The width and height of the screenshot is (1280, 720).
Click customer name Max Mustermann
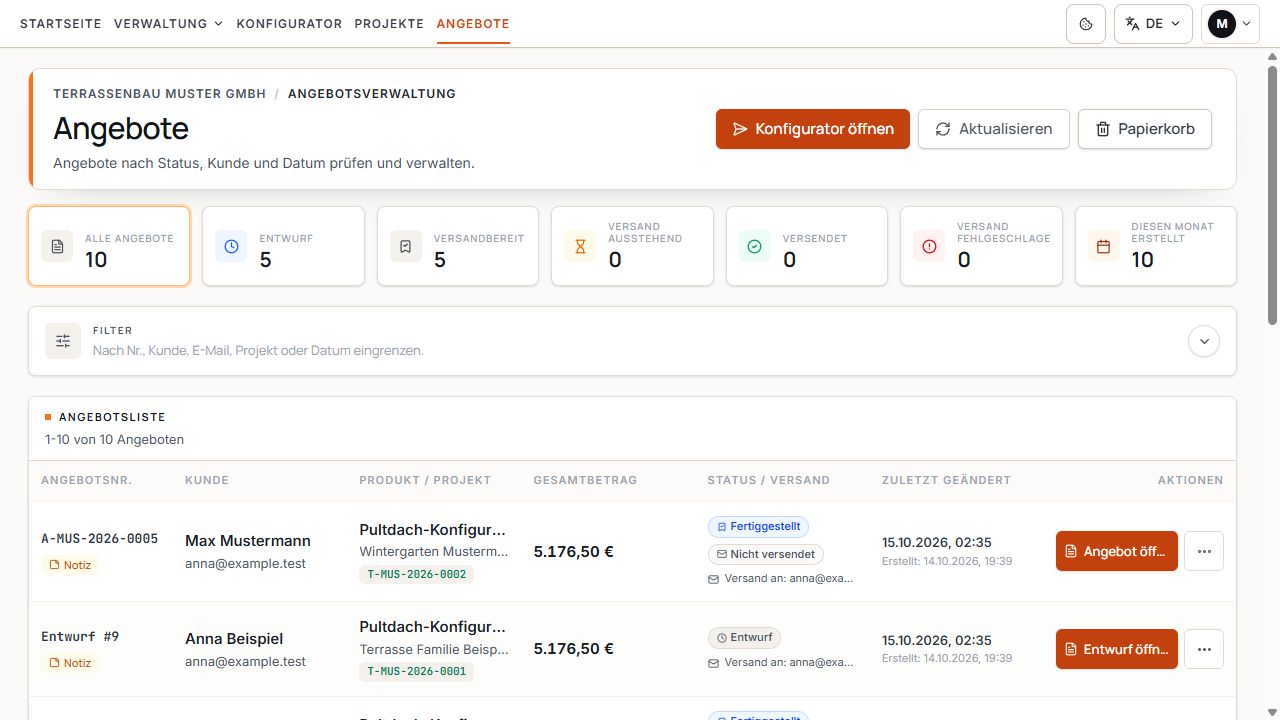248,541
